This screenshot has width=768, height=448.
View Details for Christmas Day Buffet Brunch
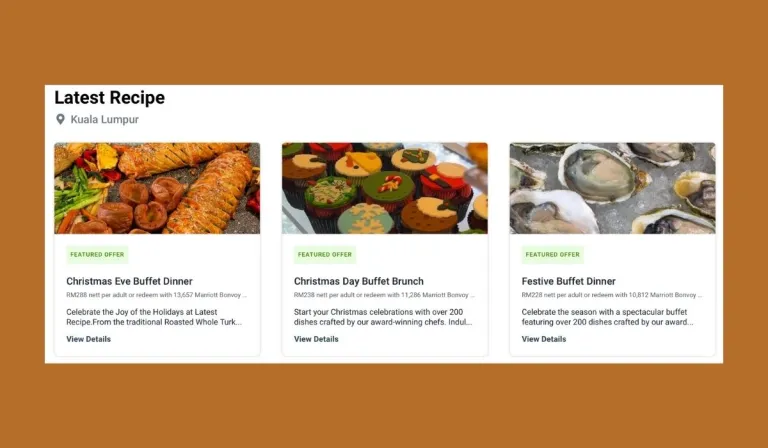pyautogui.click(x=316, y=339)
